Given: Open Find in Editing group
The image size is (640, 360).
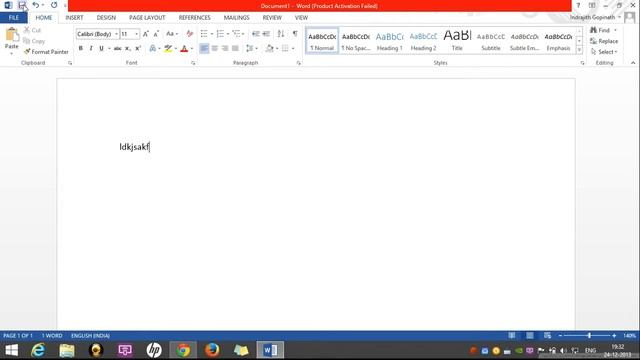Looking at the screenshot, I should coord(600,30).
